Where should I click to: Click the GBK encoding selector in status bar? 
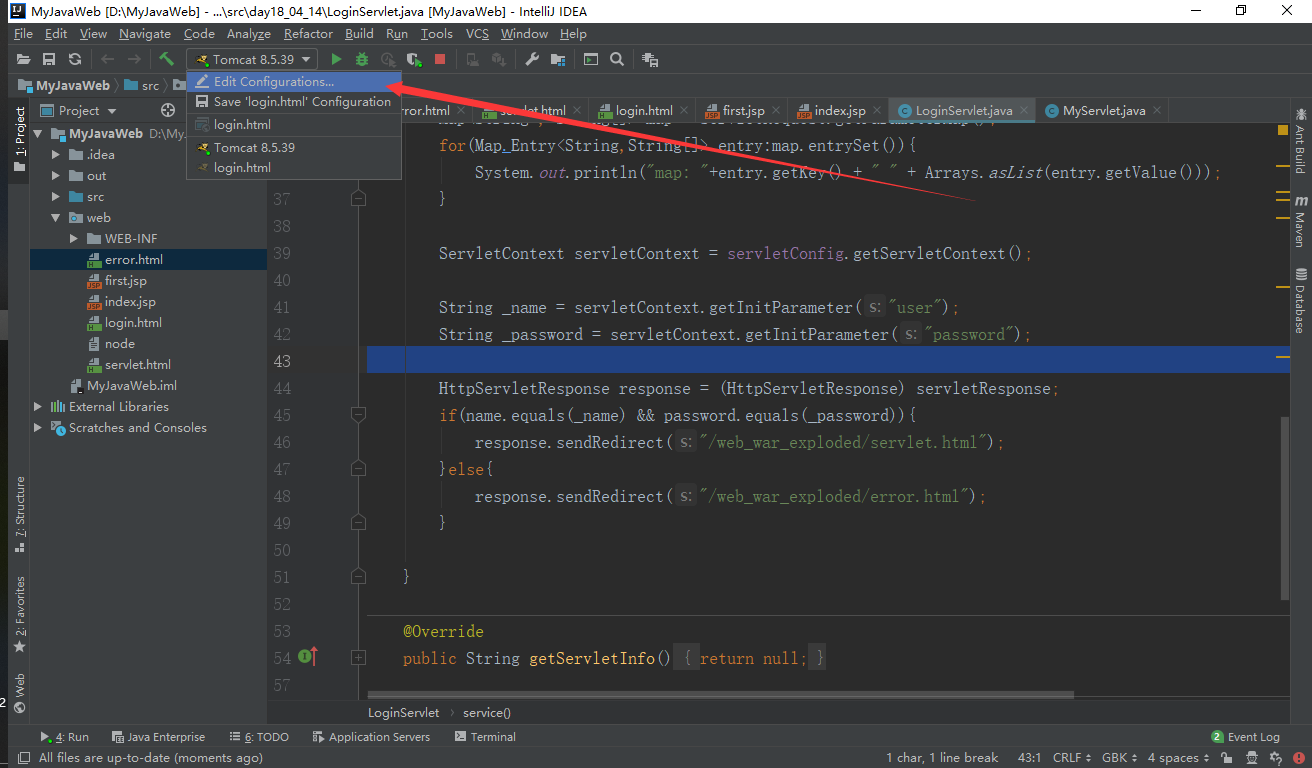pos(1120,758)
